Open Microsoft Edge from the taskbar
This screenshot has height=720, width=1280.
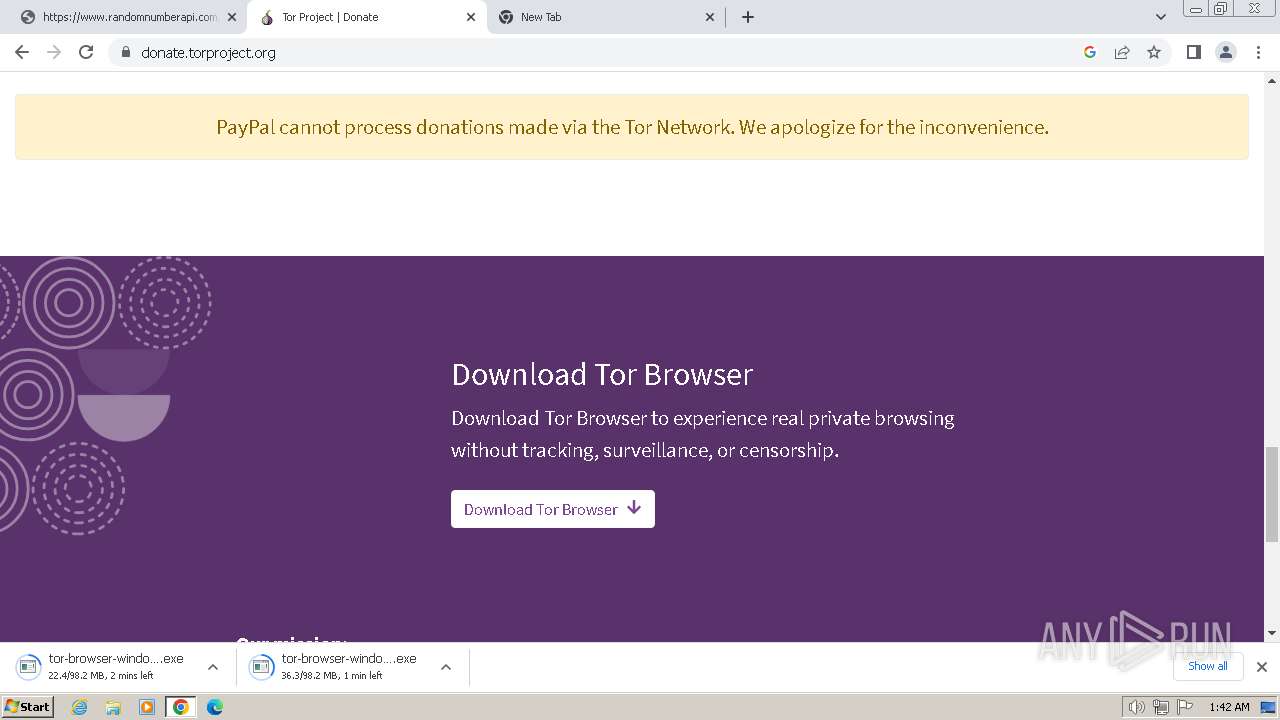[x=215, y=707]
